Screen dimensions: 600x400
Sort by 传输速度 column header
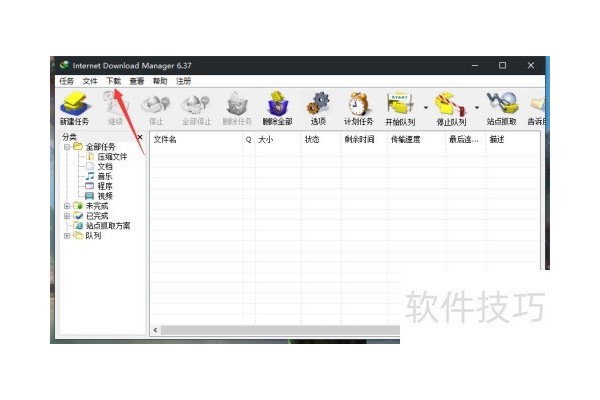(x=417, y=139)
